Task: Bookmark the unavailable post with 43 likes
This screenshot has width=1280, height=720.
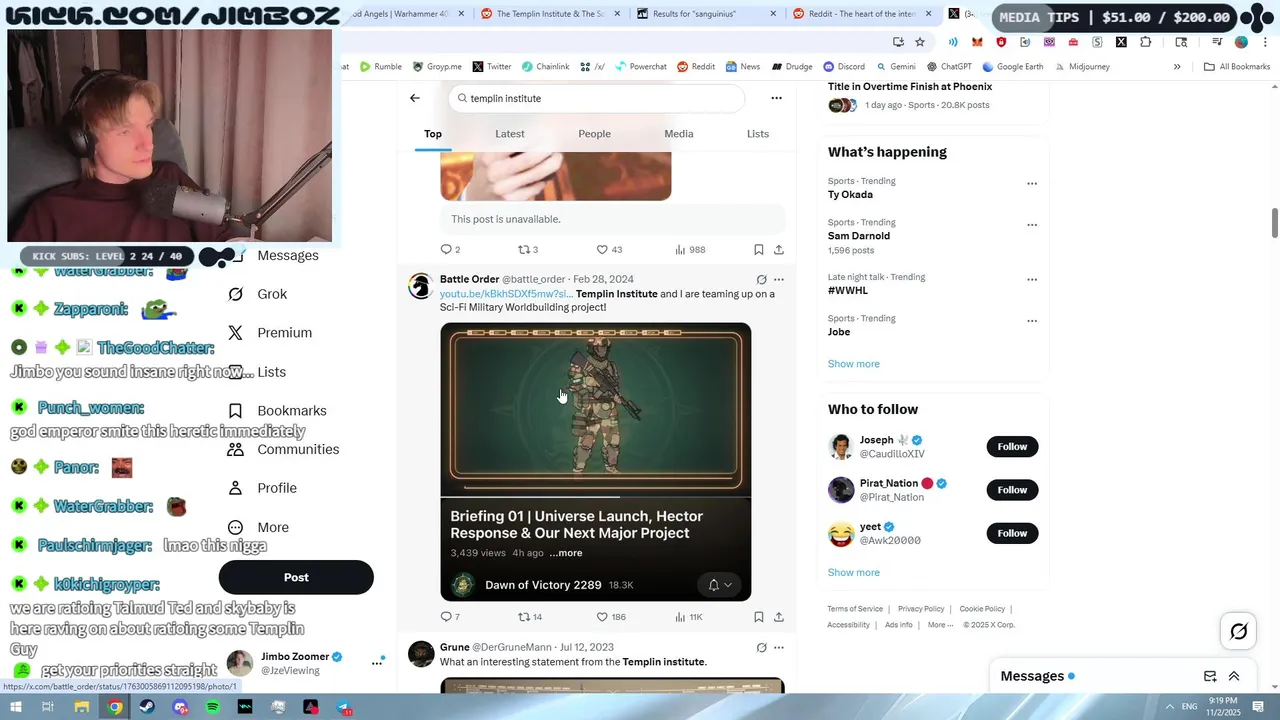Action: pos(758,249)
